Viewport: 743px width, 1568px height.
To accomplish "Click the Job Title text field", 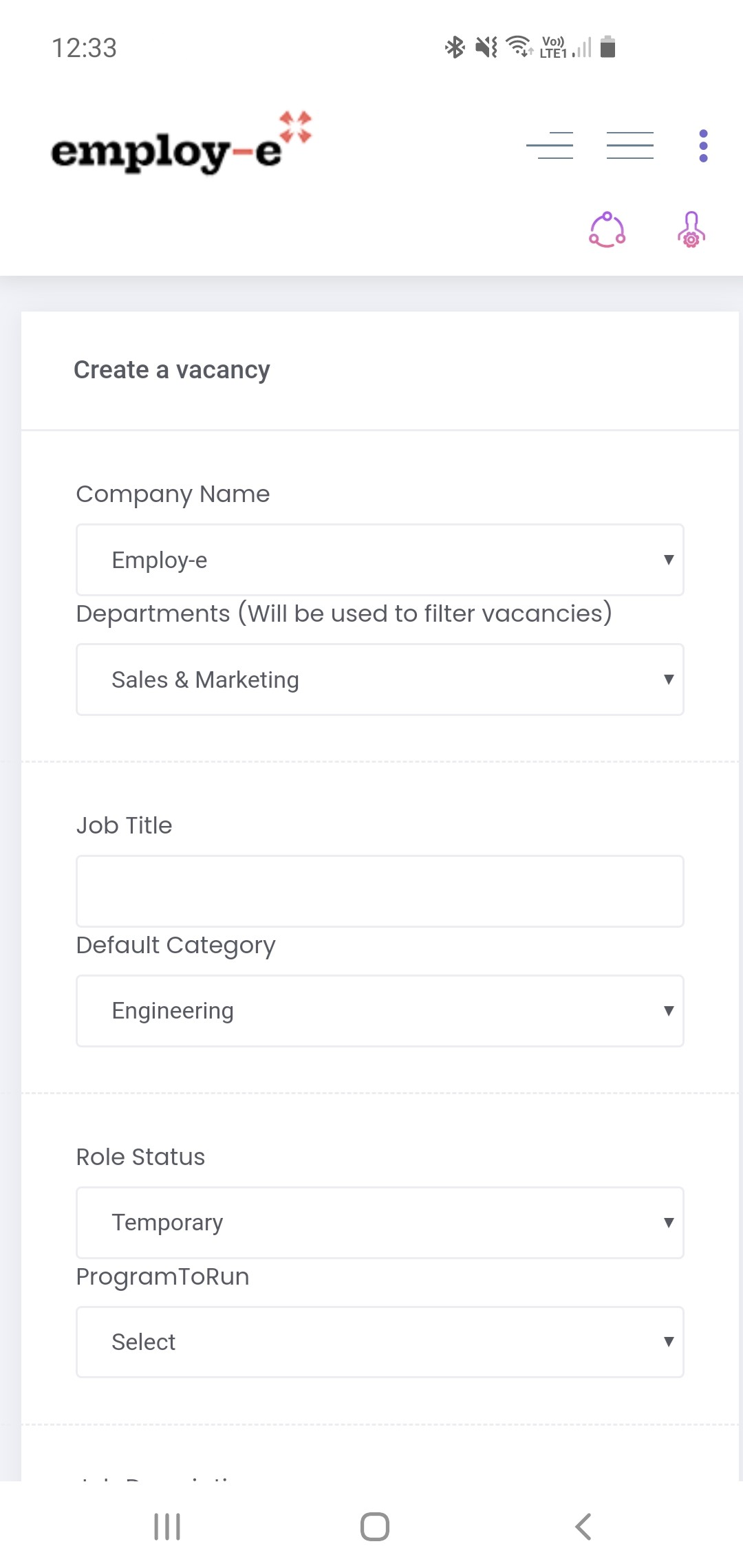I will click(380, 891).
